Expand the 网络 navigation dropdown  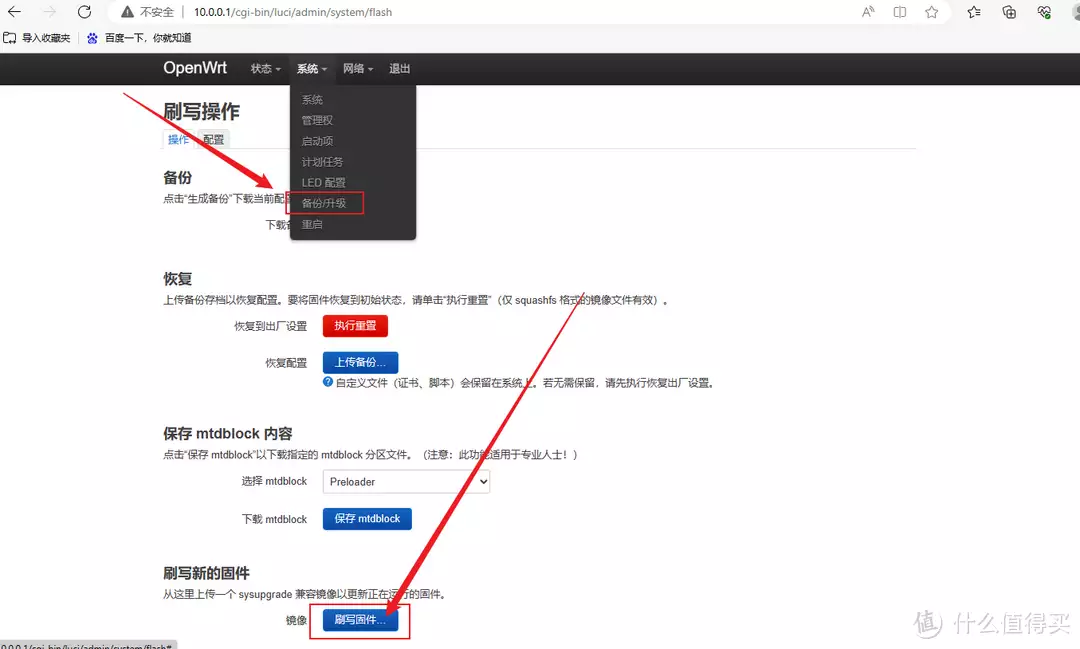click(357, 69)
